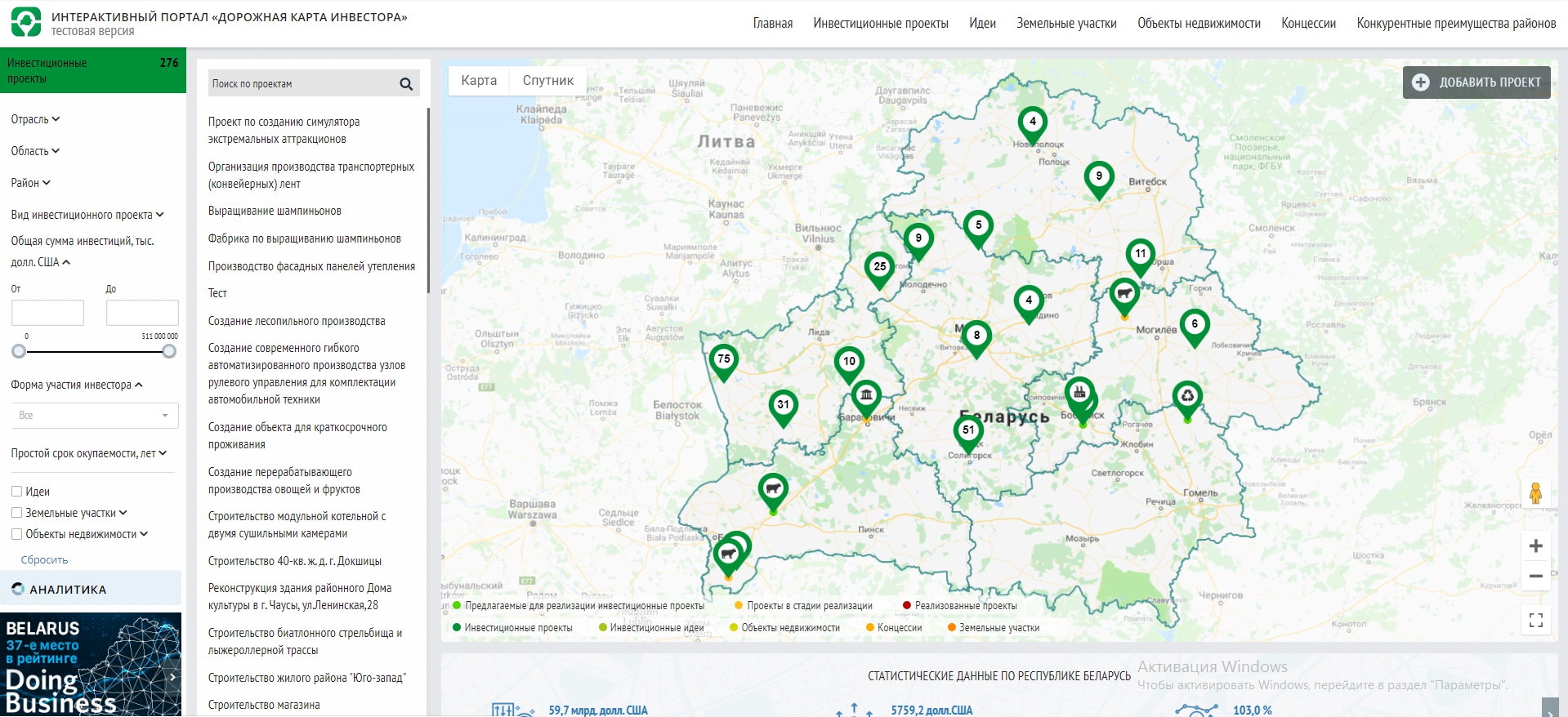The image size is (1568, 717).
Task: Enable the Объекты недвижимости checkbox
Action: [16, 534]
